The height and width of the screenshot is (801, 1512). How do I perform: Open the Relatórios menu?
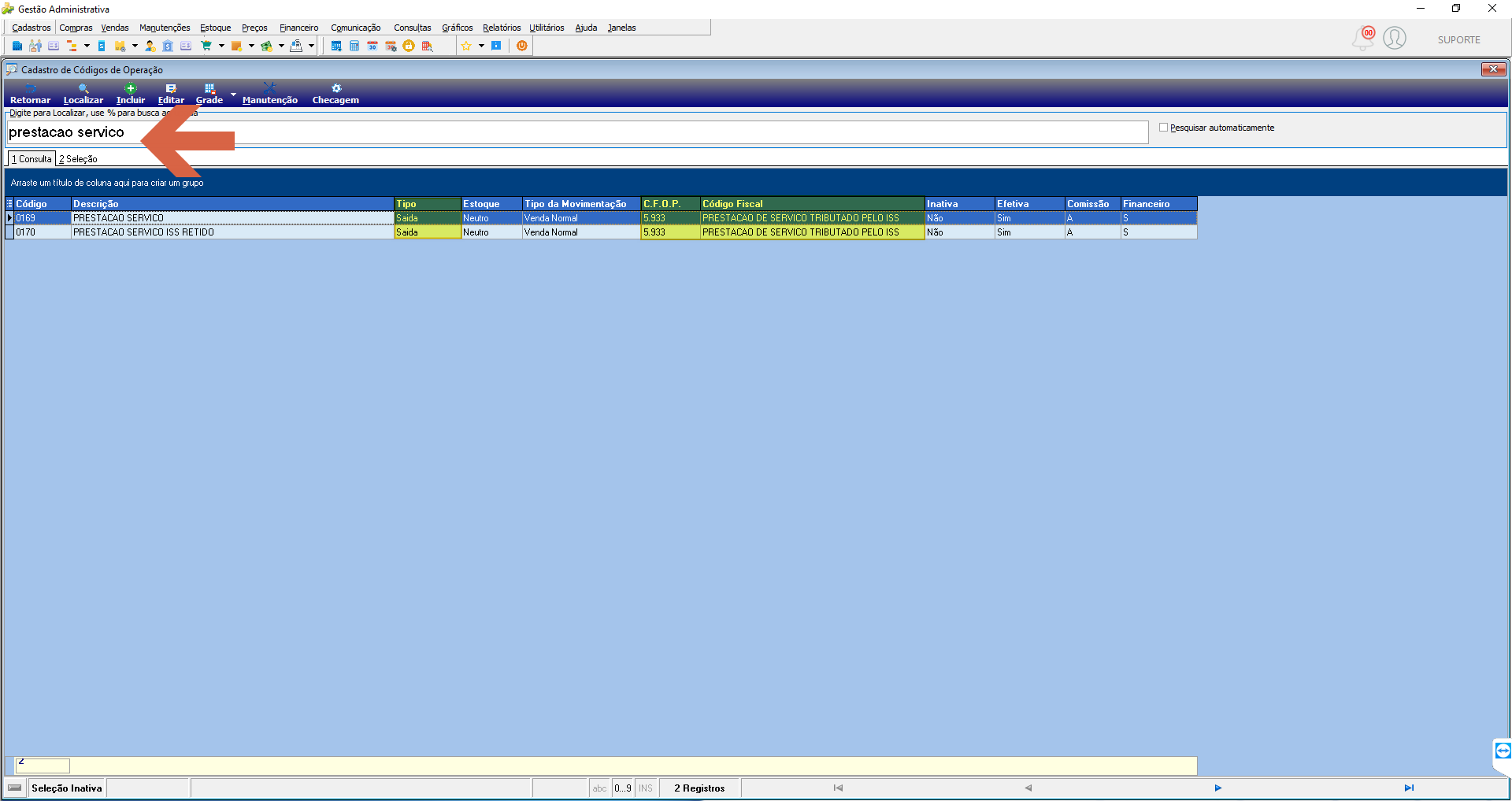point(502,28)
